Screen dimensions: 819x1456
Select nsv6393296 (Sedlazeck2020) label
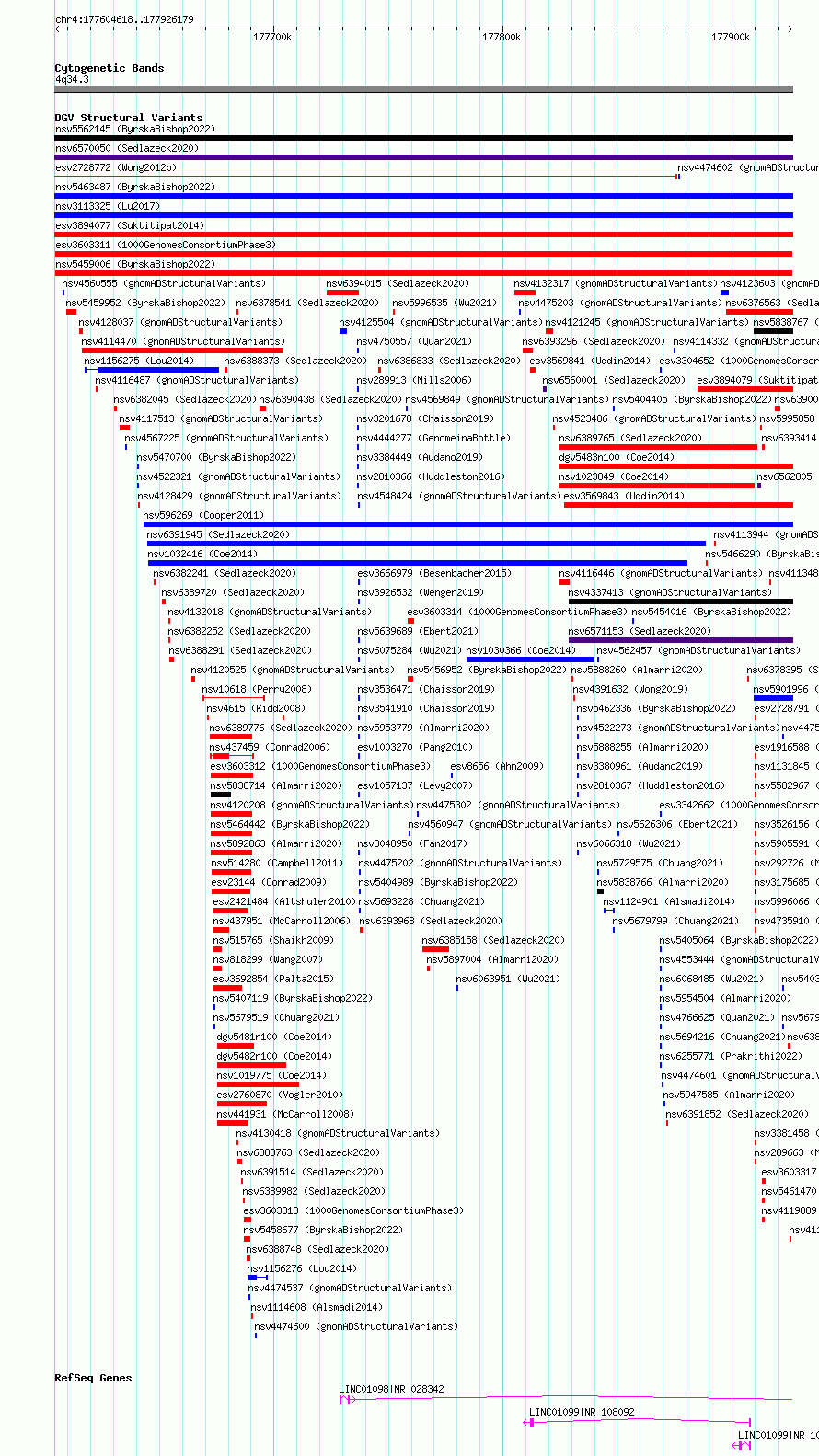pyautogui.click(x=594, y=341)
